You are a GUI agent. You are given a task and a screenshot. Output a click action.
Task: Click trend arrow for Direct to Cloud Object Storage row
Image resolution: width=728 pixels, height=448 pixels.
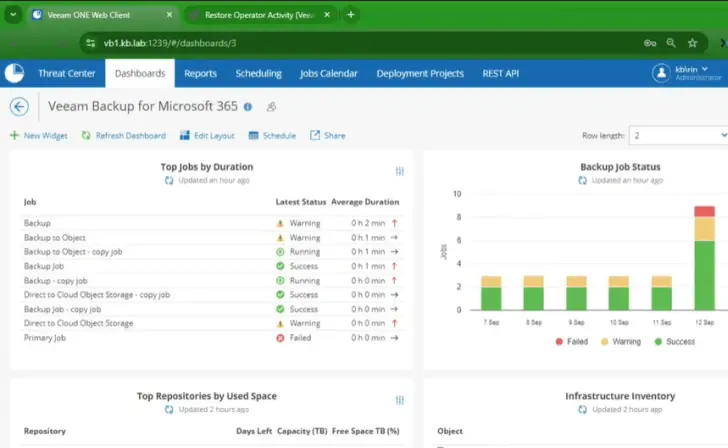pos(394,323)
